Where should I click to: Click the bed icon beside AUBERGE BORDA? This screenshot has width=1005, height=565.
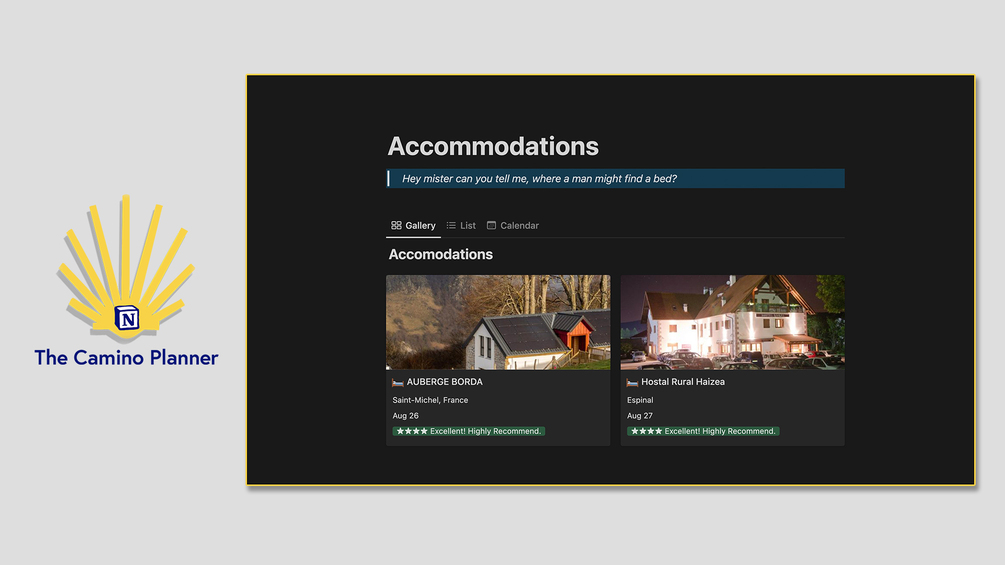[x=397, y=382]
